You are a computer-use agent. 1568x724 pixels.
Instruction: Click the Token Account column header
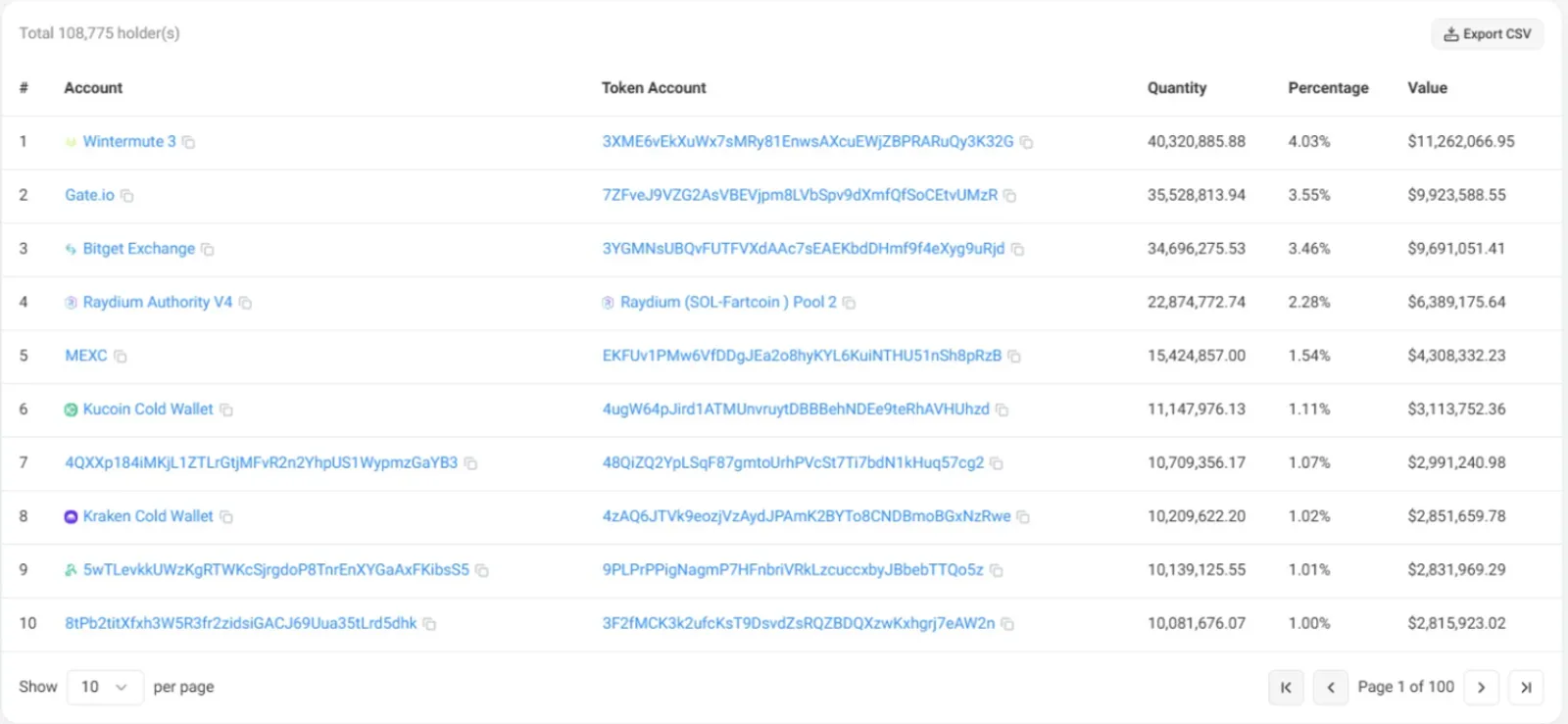click(654, 88)
